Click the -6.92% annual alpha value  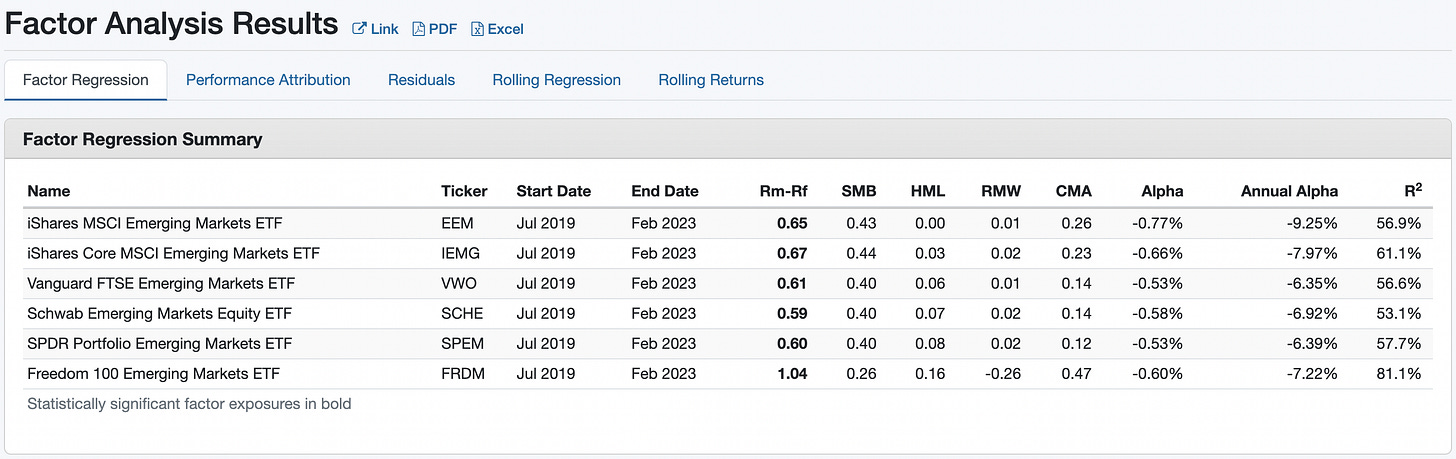pos(1312,313)
